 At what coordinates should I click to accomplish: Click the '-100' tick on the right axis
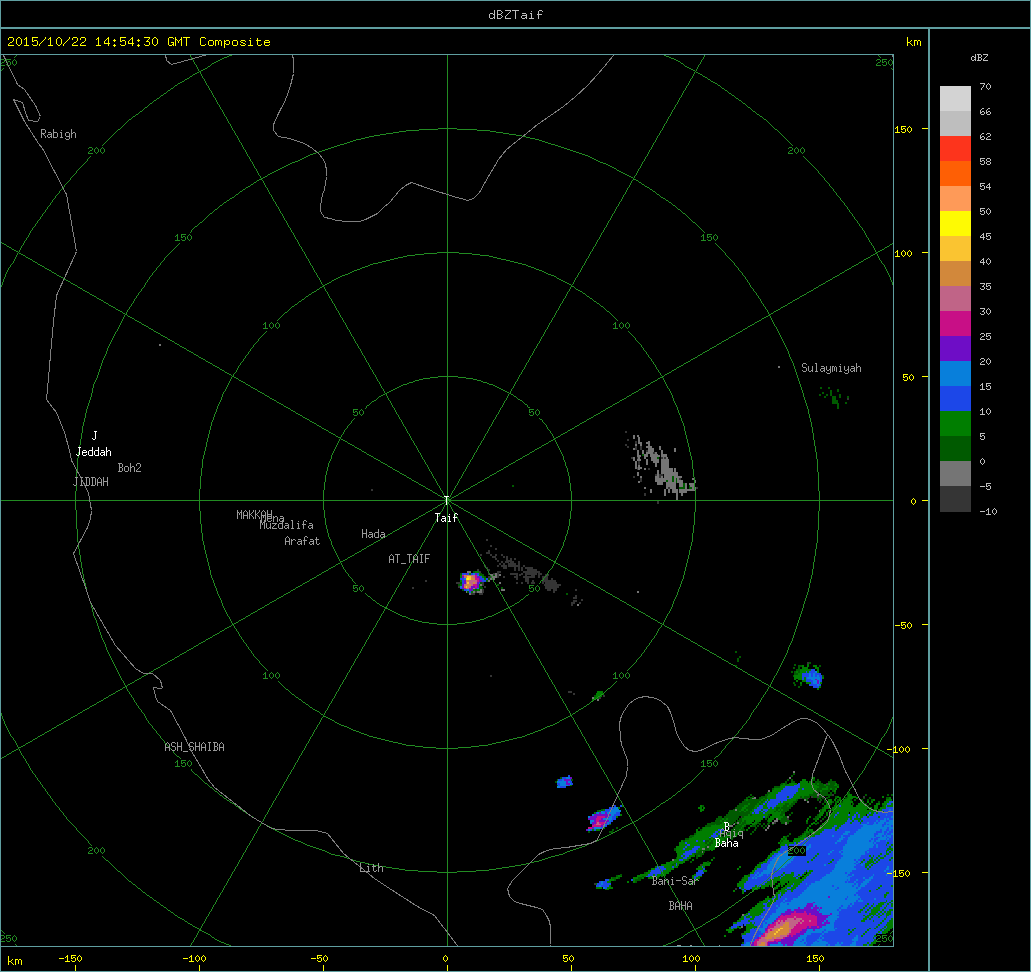click(901, 750)
